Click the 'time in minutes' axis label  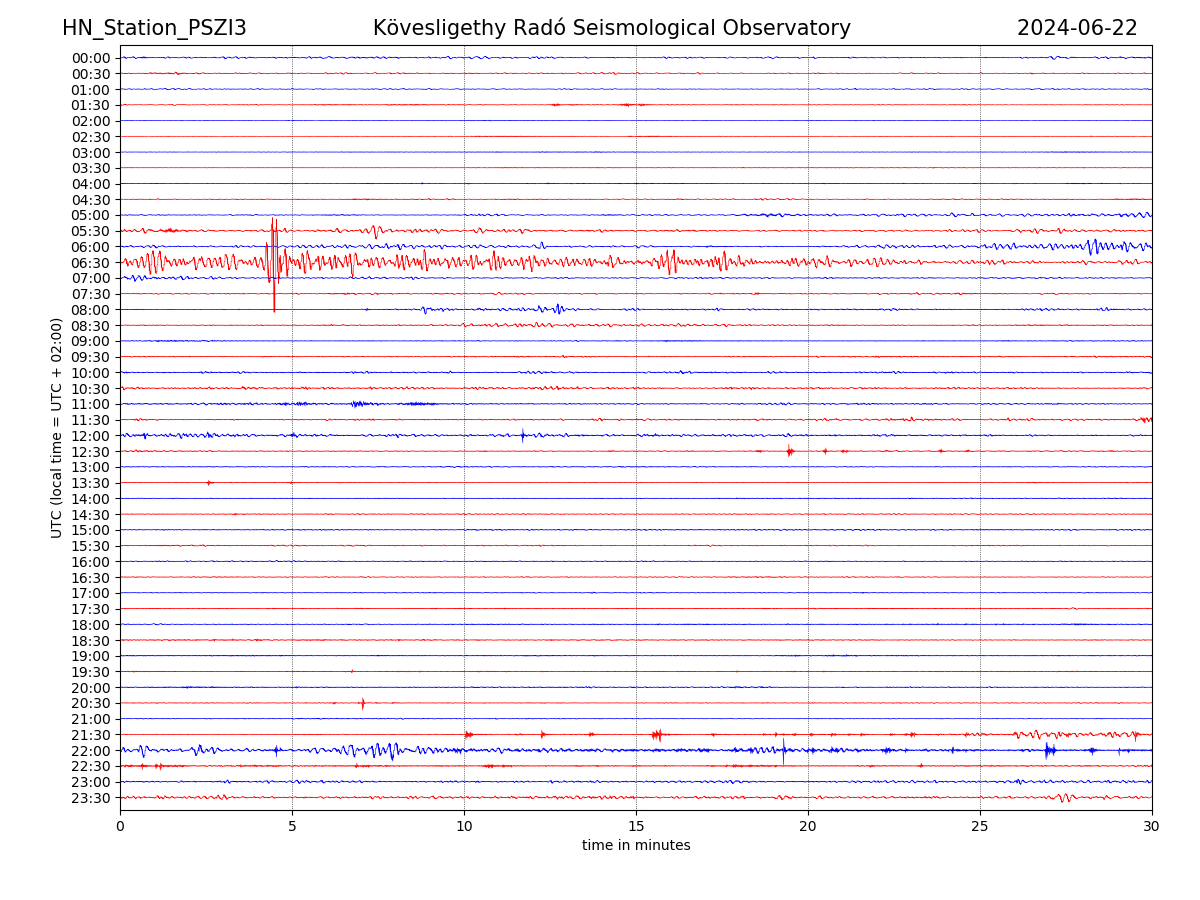[636, 845]
